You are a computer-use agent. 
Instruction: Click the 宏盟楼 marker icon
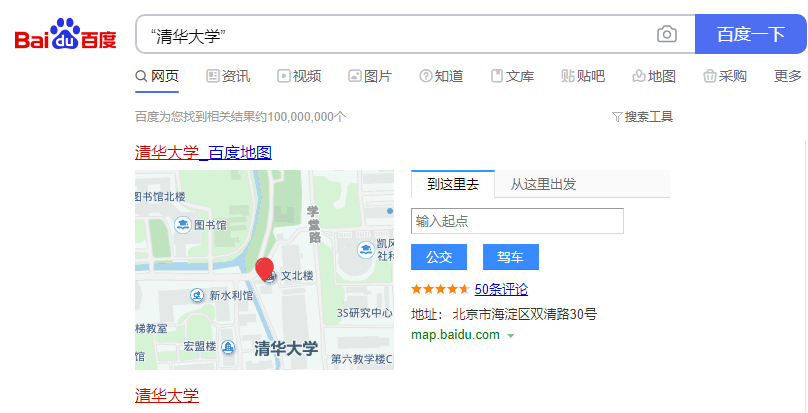(x=228, y=347)
